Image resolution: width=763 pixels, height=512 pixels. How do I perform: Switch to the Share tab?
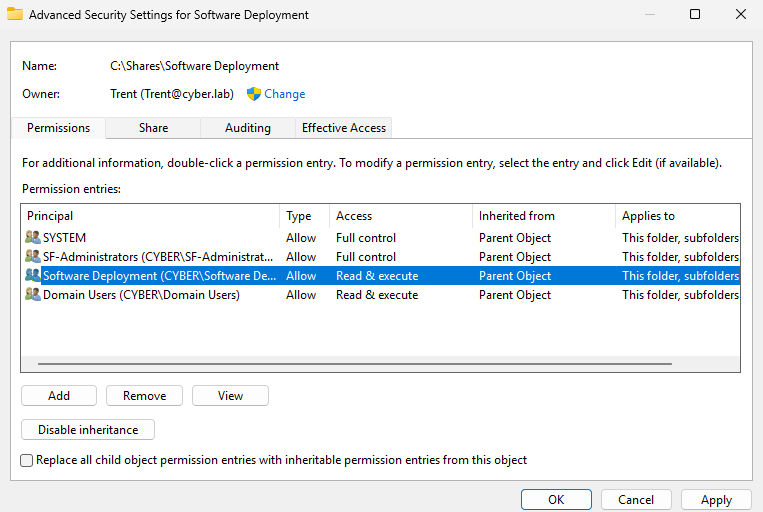(x=153, y=128)
